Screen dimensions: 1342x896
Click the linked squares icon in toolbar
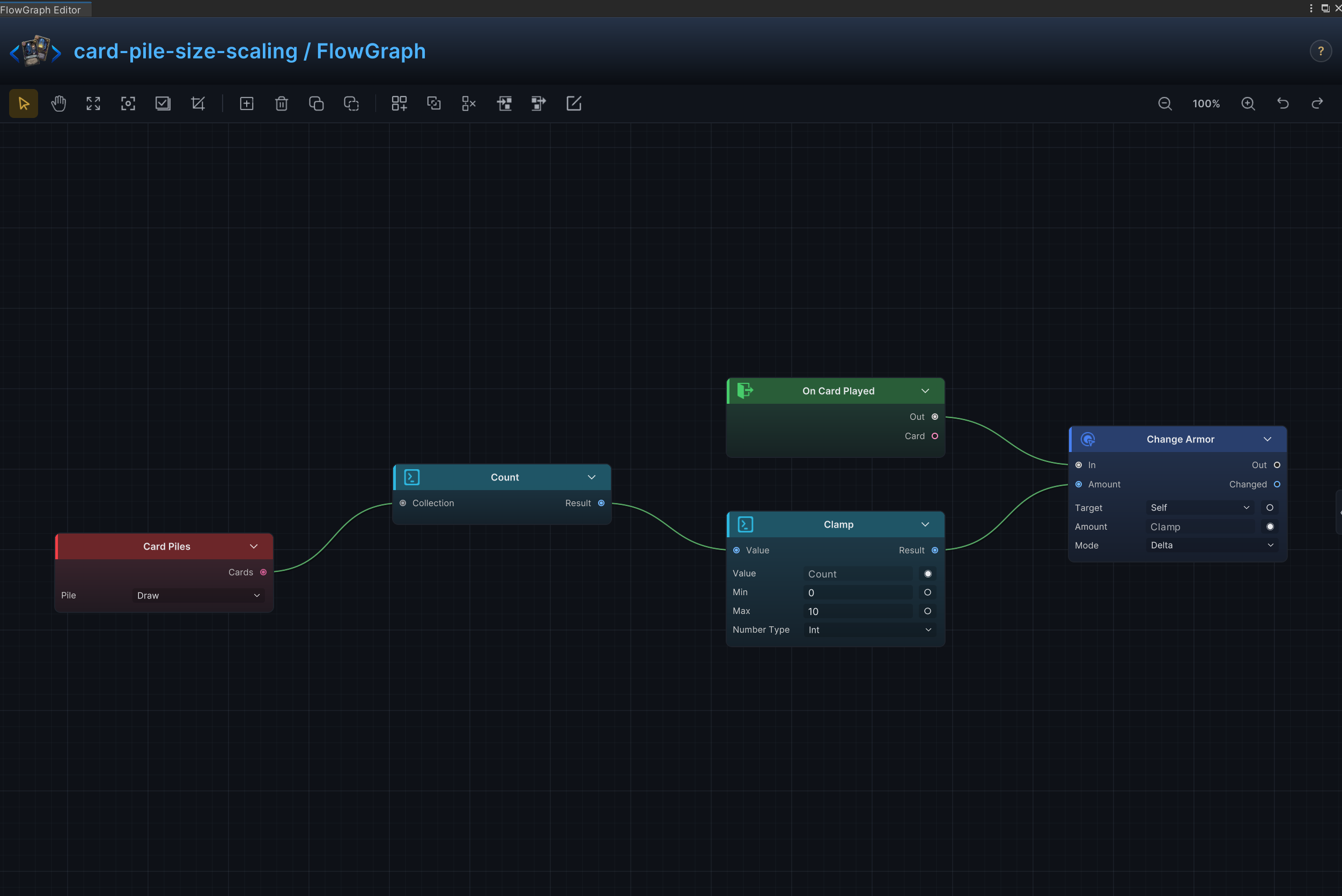(434, 103)
